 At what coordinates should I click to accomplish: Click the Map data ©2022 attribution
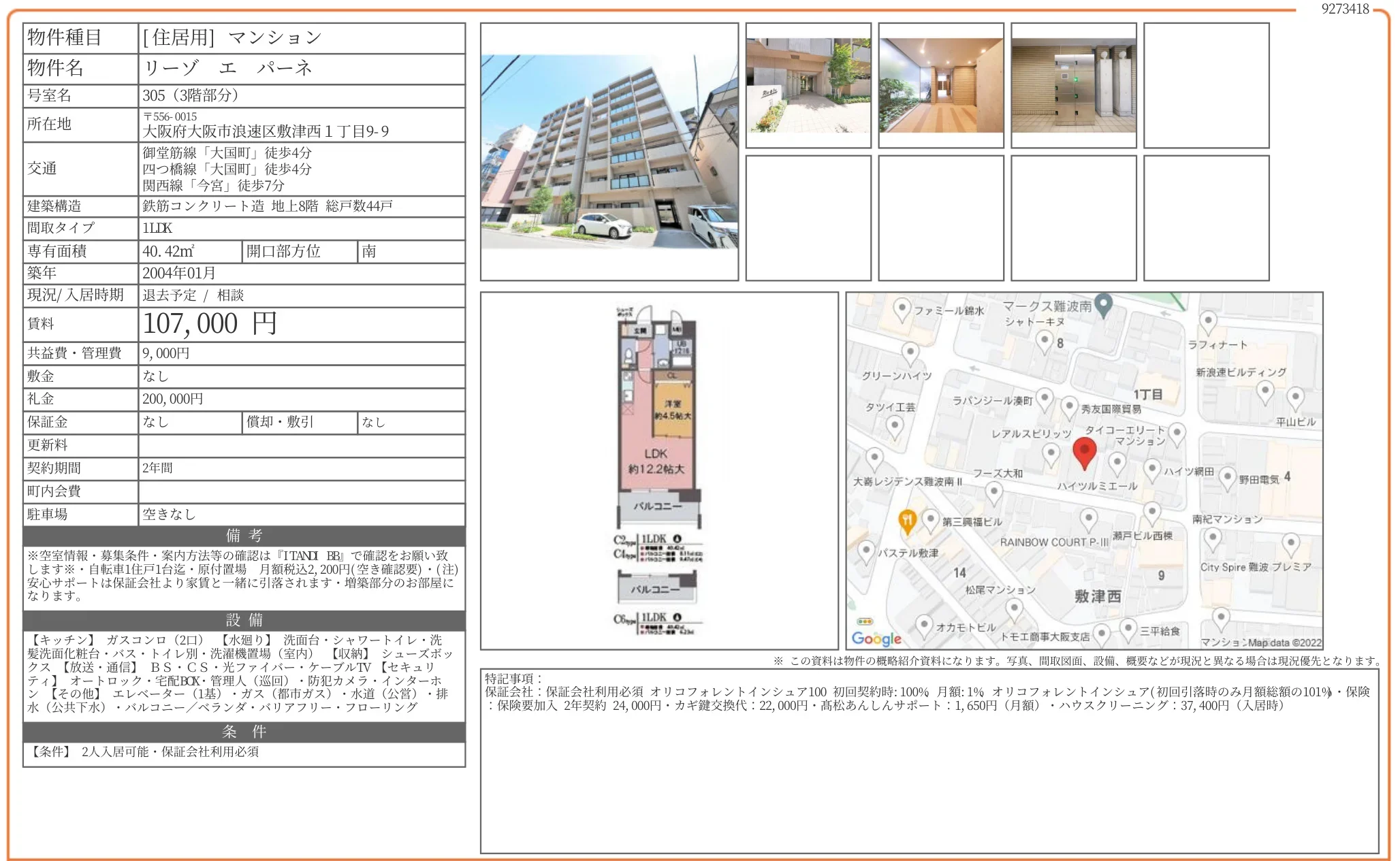coord(1284,643)
